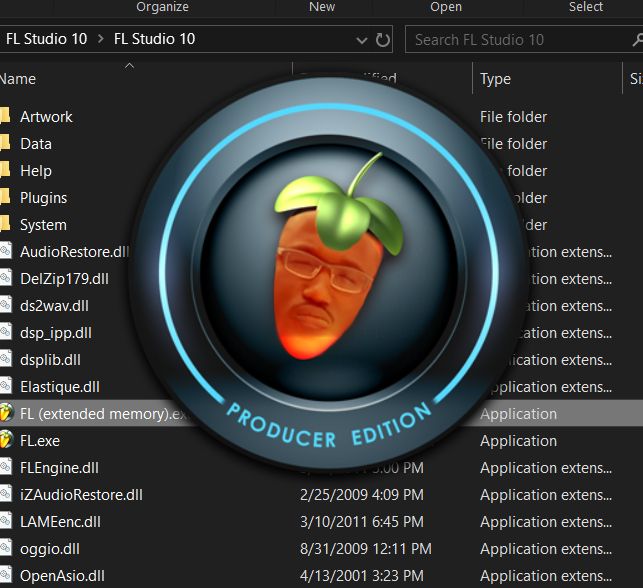643x588 pixels.
Task: Select the iZAudioRestore.dll file name
Action: pyautogui.click(x=81, y=495)
